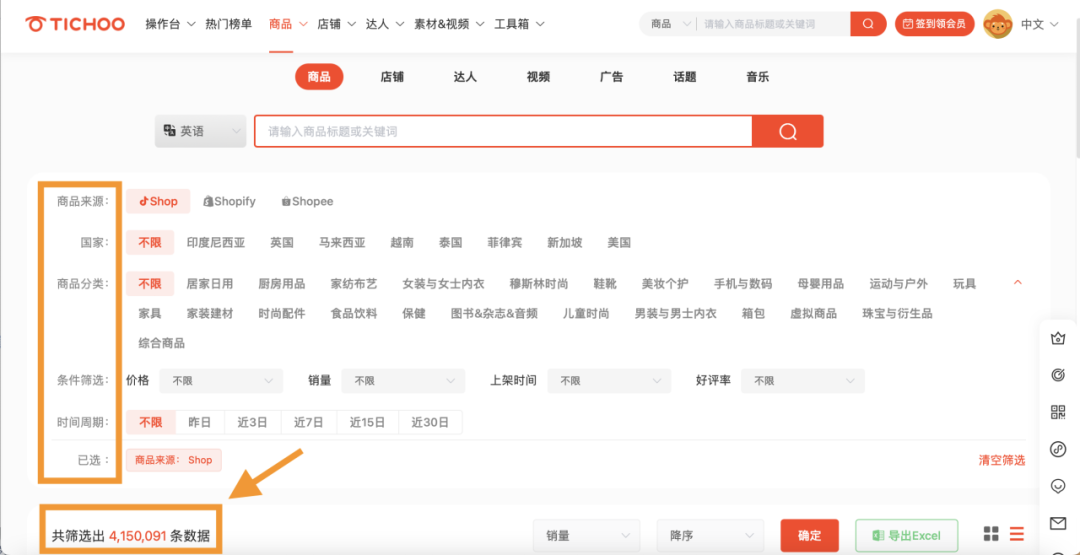1080x555 pixels.
Task: Filter by country 英国
Action: tap(282, 242)
